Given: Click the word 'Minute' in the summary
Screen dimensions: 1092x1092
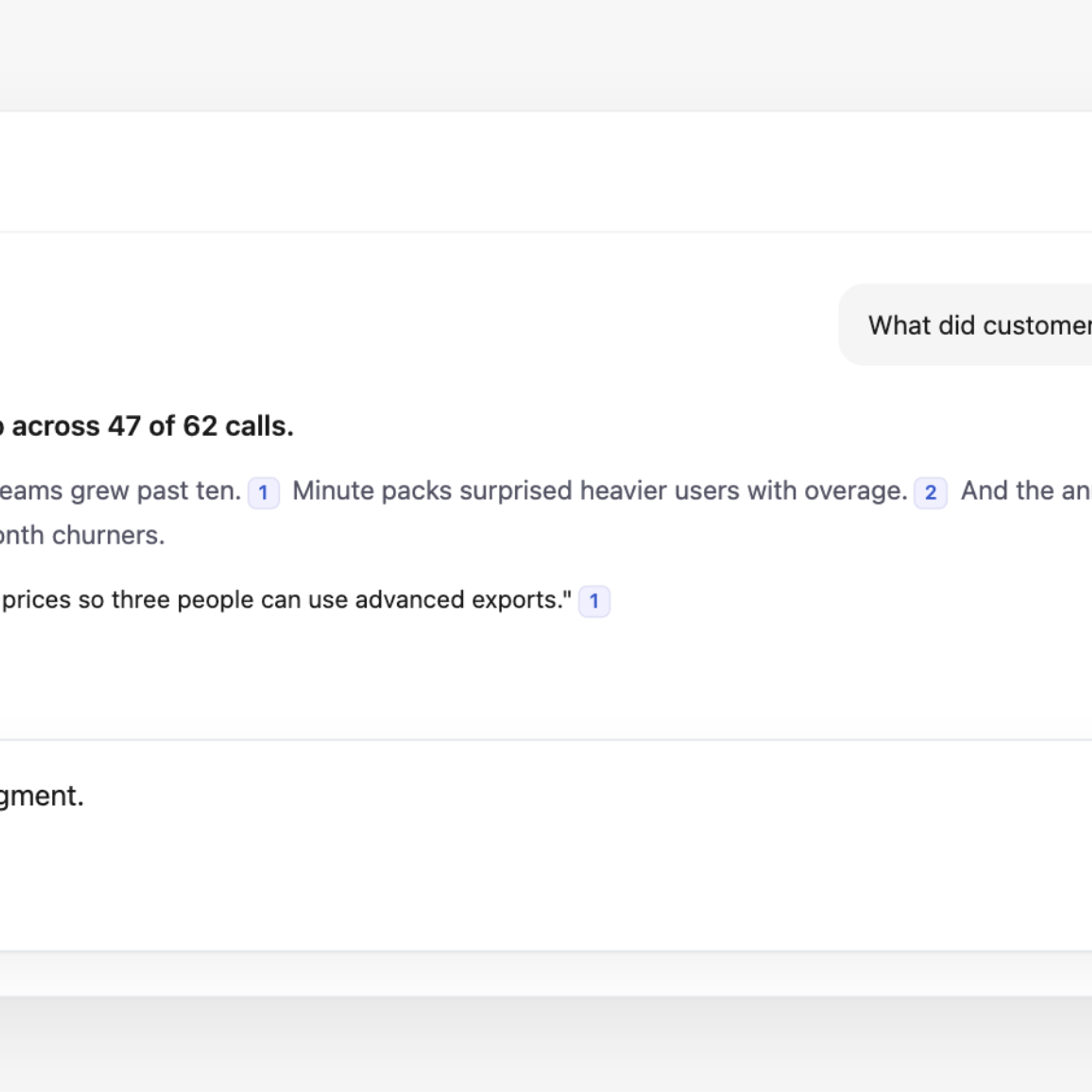Looking at the screenshot, I should coord(333,491).
